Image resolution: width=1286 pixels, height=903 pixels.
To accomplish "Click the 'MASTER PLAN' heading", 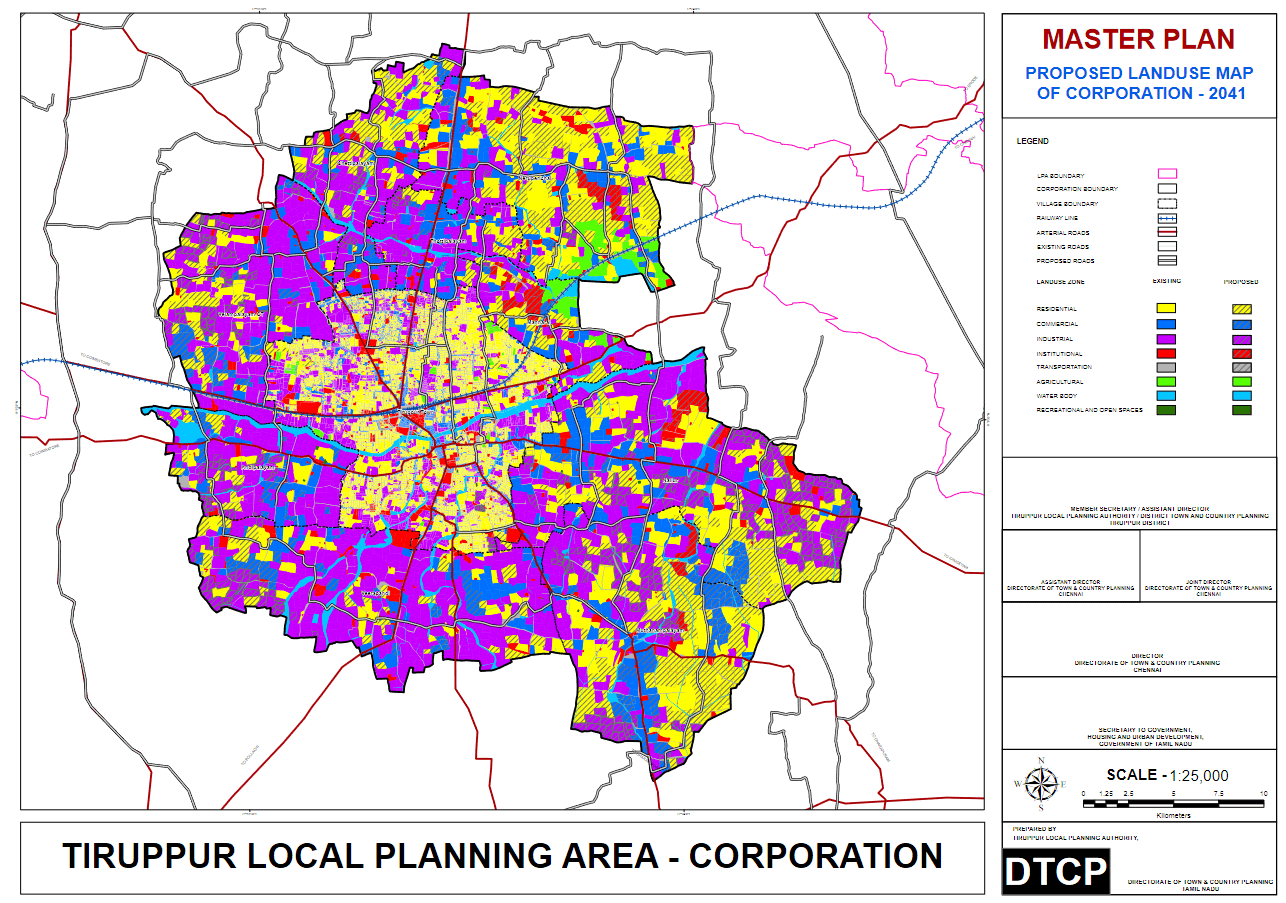I will pos(1138,39).
